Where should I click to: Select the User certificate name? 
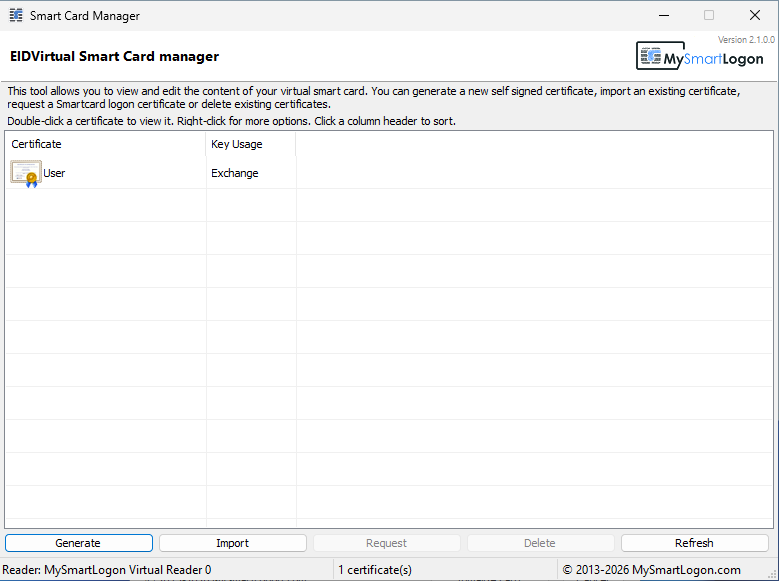(x=54, y=173)
